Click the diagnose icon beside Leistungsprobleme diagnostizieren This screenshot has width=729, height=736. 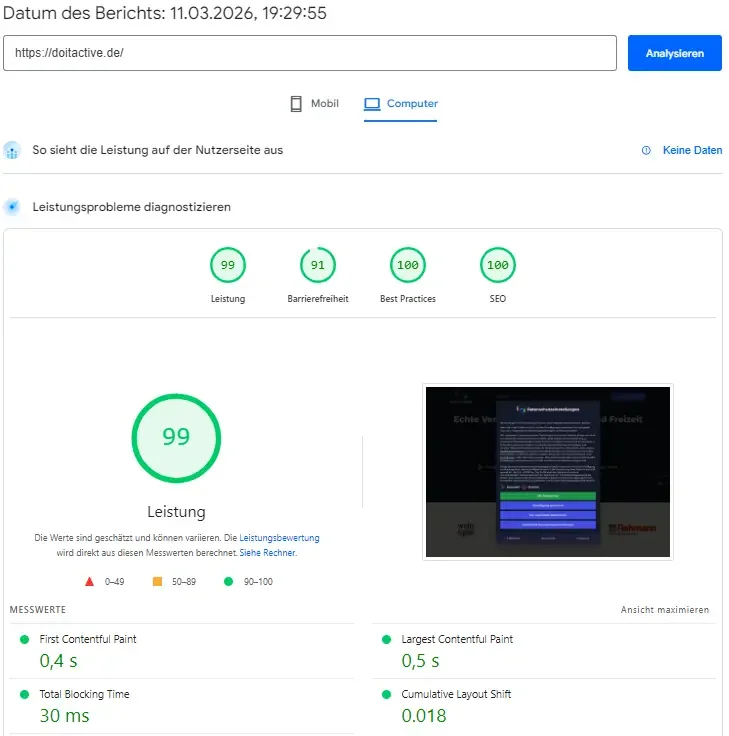[x=12, y=207]
